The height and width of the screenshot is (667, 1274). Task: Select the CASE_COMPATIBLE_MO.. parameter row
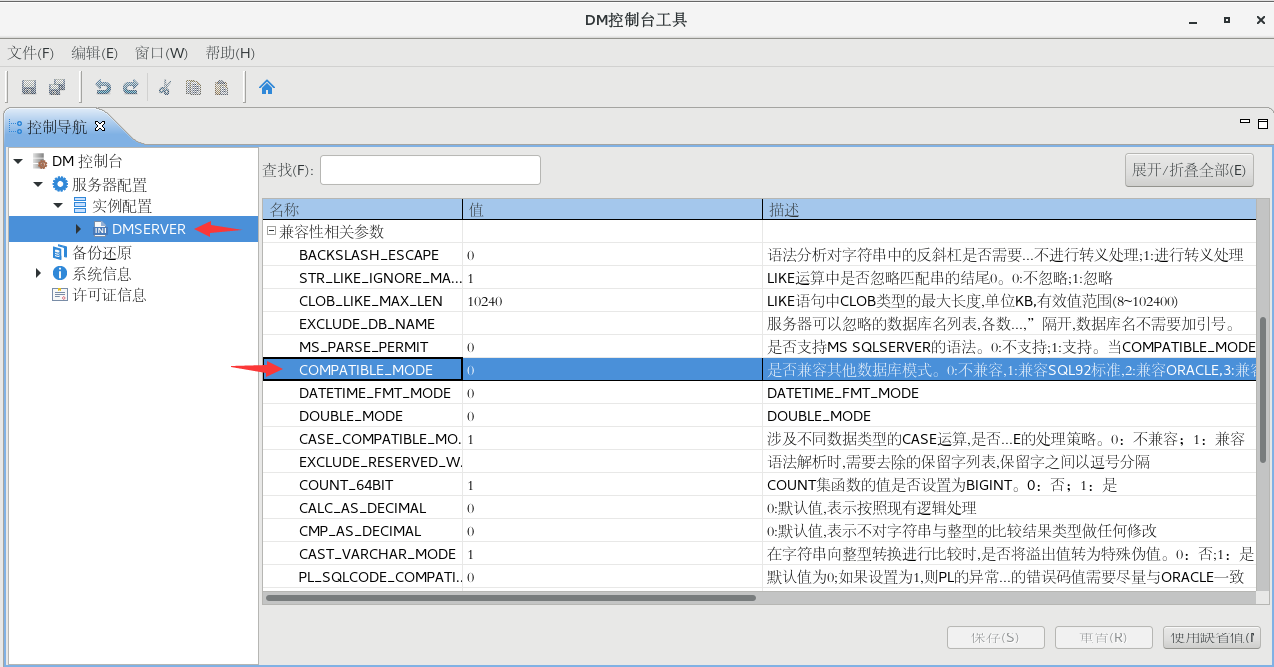[759, 439]
